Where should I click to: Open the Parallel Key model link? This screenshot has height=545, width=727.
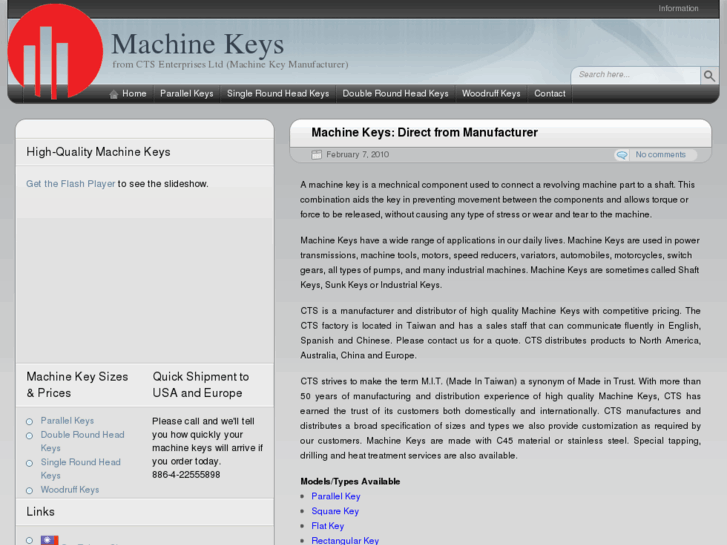click(336, 496)
